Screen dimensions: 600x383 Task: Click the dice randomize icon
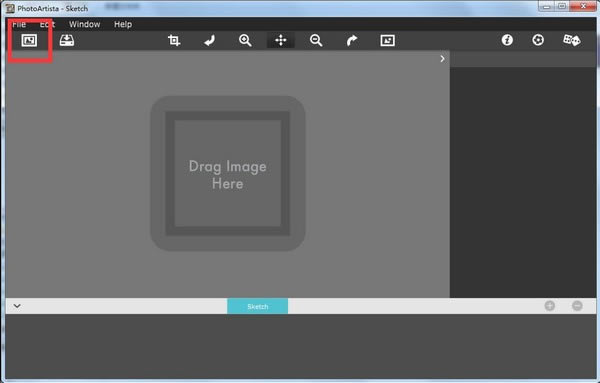point(571,40)
